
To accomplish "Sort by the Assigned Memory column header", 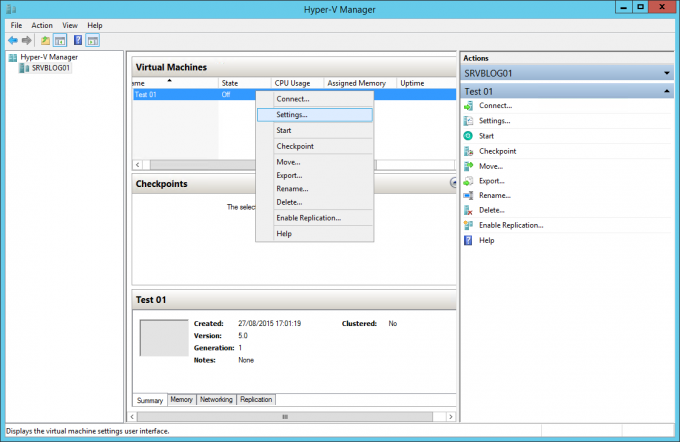I will tap(355, 83).
